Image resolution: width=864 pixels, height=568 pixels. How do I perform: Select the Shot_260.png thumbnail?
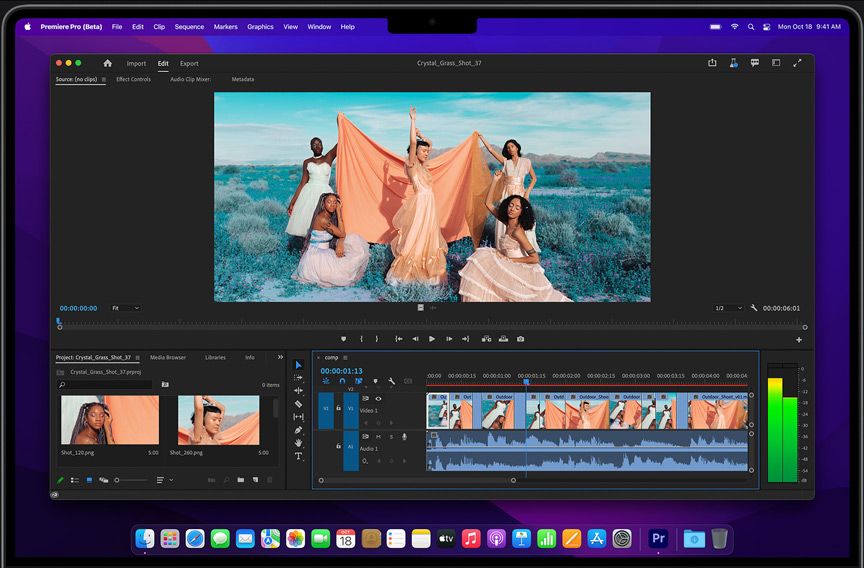(218, 420)
